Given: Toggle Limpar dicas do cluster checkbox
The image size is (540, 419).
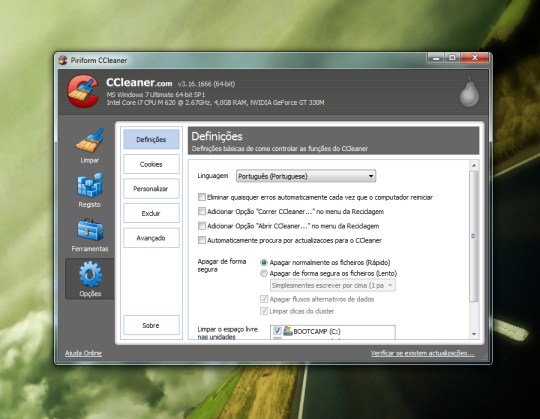Looking at the screenshot, I should pos(264,311).
